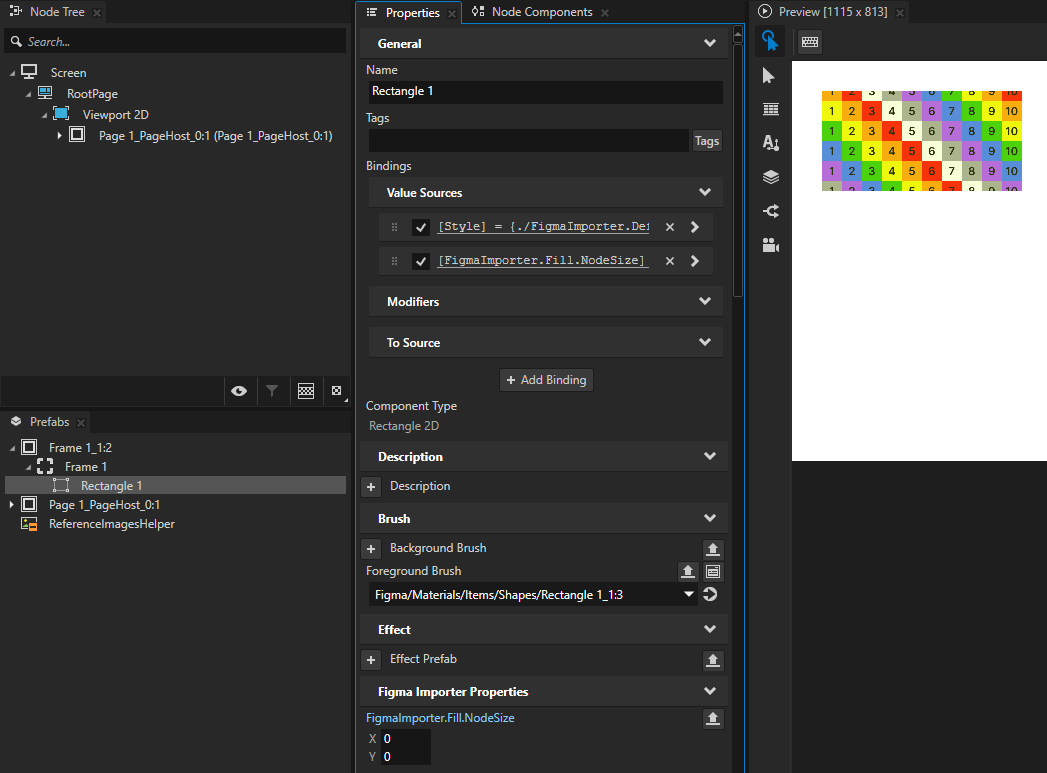1047x773 pixels.
Task: Click the Add Binding button
Action: (546, 380)
